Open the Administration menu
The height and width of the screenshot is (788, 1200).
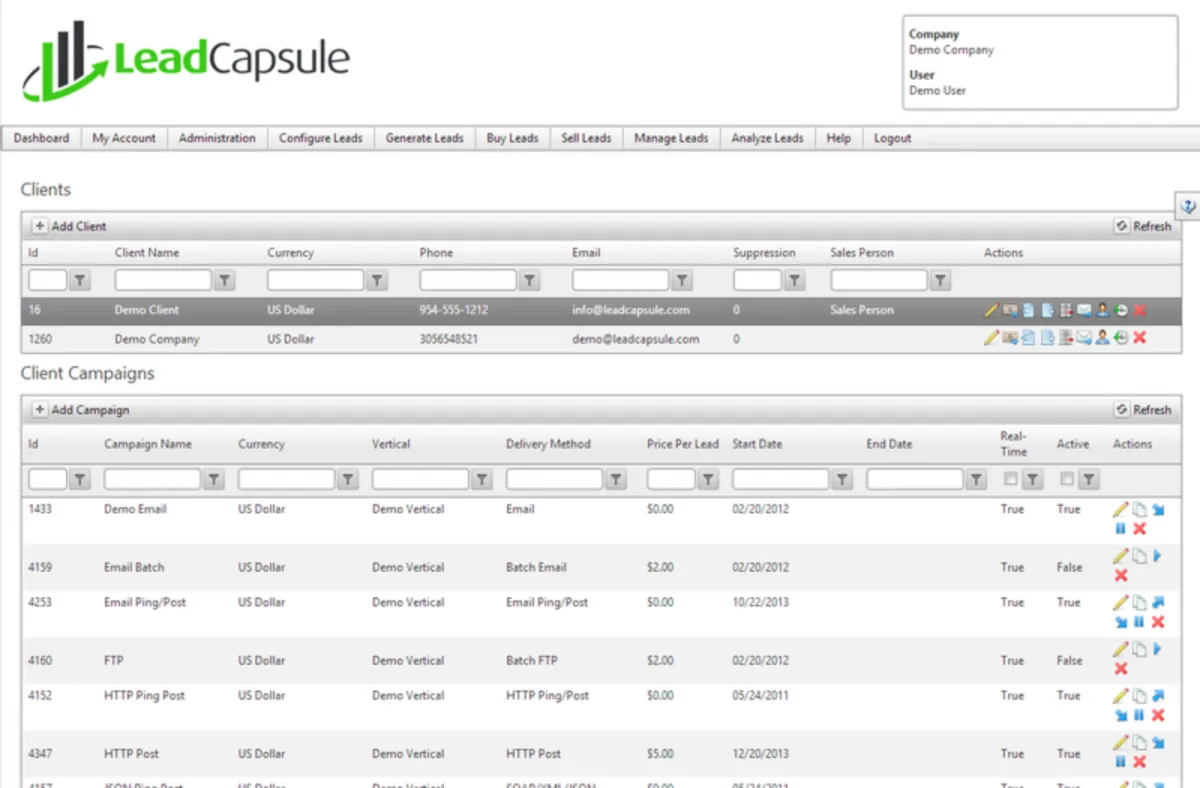click(217, 138)
